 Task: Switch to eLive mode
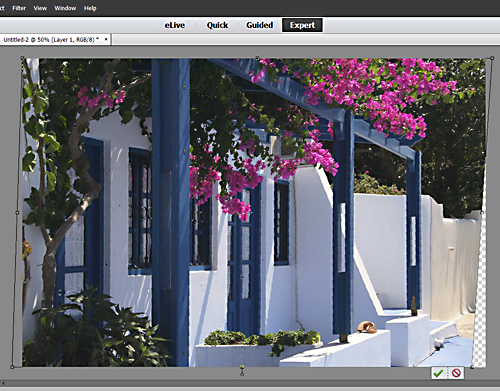coord(175,25)
